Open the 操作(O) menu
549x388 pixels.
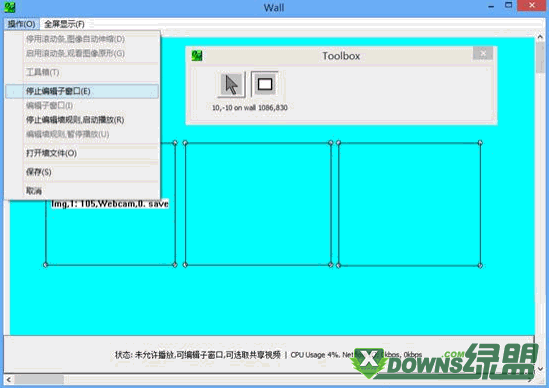point(22,24)
